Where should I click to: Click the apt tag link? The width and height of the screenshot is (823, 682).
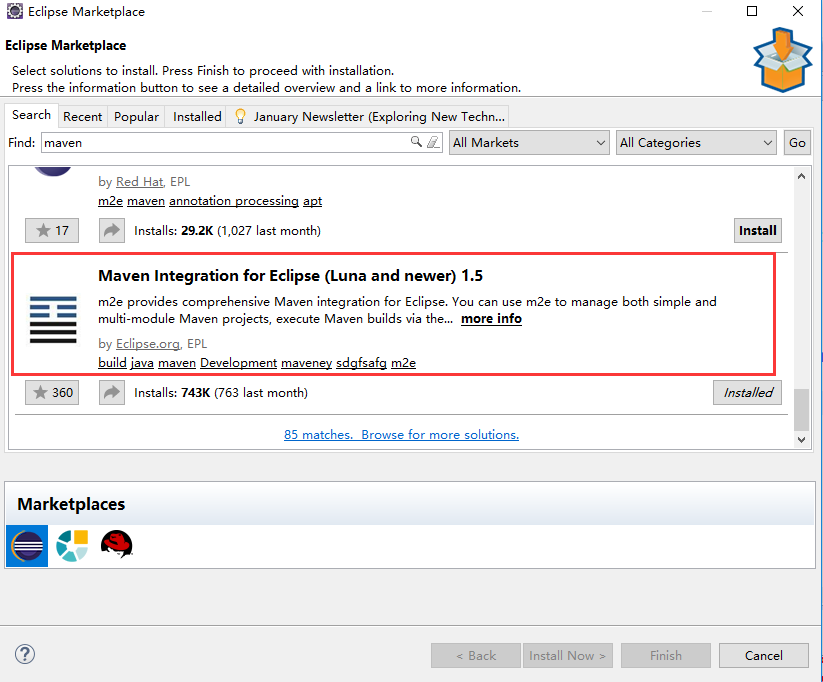[x=312, y=201]
